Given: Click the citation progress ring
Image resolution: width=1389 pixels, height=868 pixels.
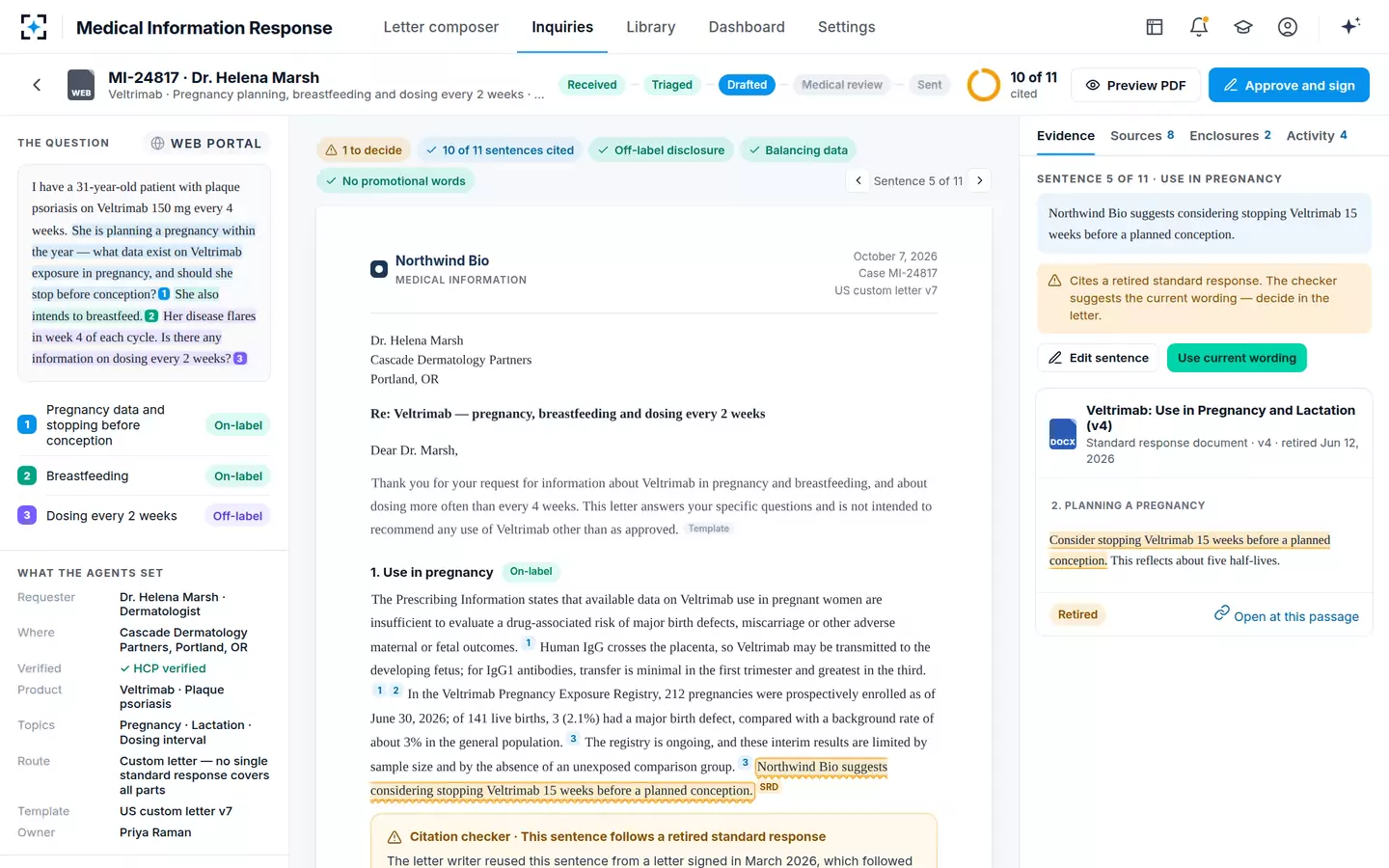Looking at the screenshot, I should (x=984, y=85).
